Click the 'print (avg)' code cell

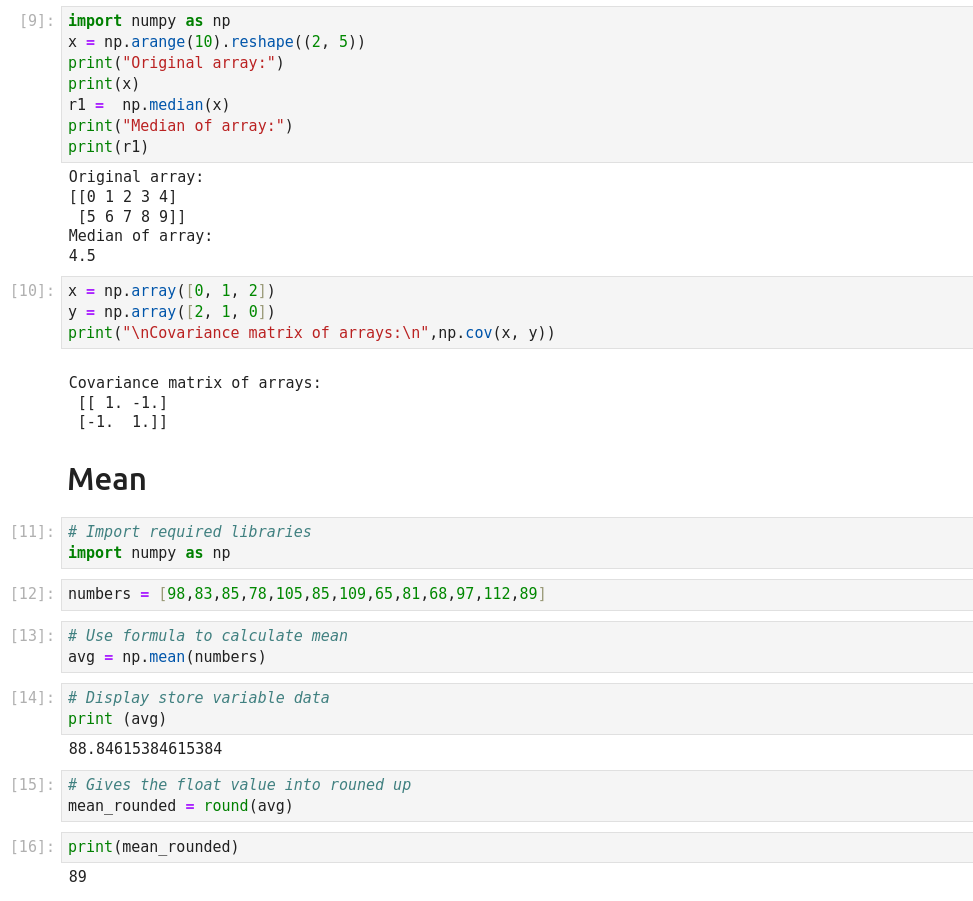pos(500,708)
